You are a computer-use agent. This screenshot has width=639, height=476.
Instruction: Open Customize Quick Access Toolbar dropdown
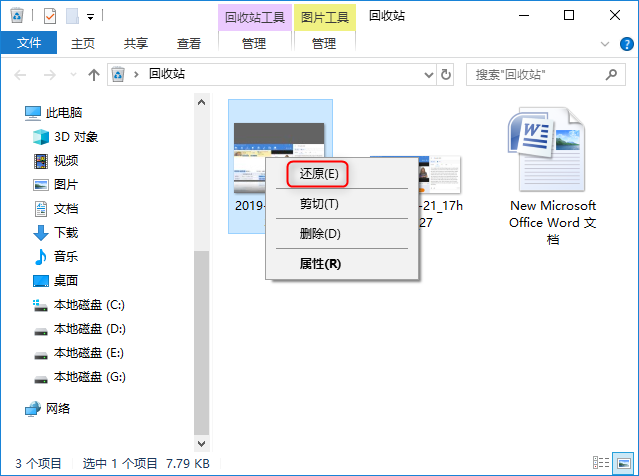[x=90, y=16]
